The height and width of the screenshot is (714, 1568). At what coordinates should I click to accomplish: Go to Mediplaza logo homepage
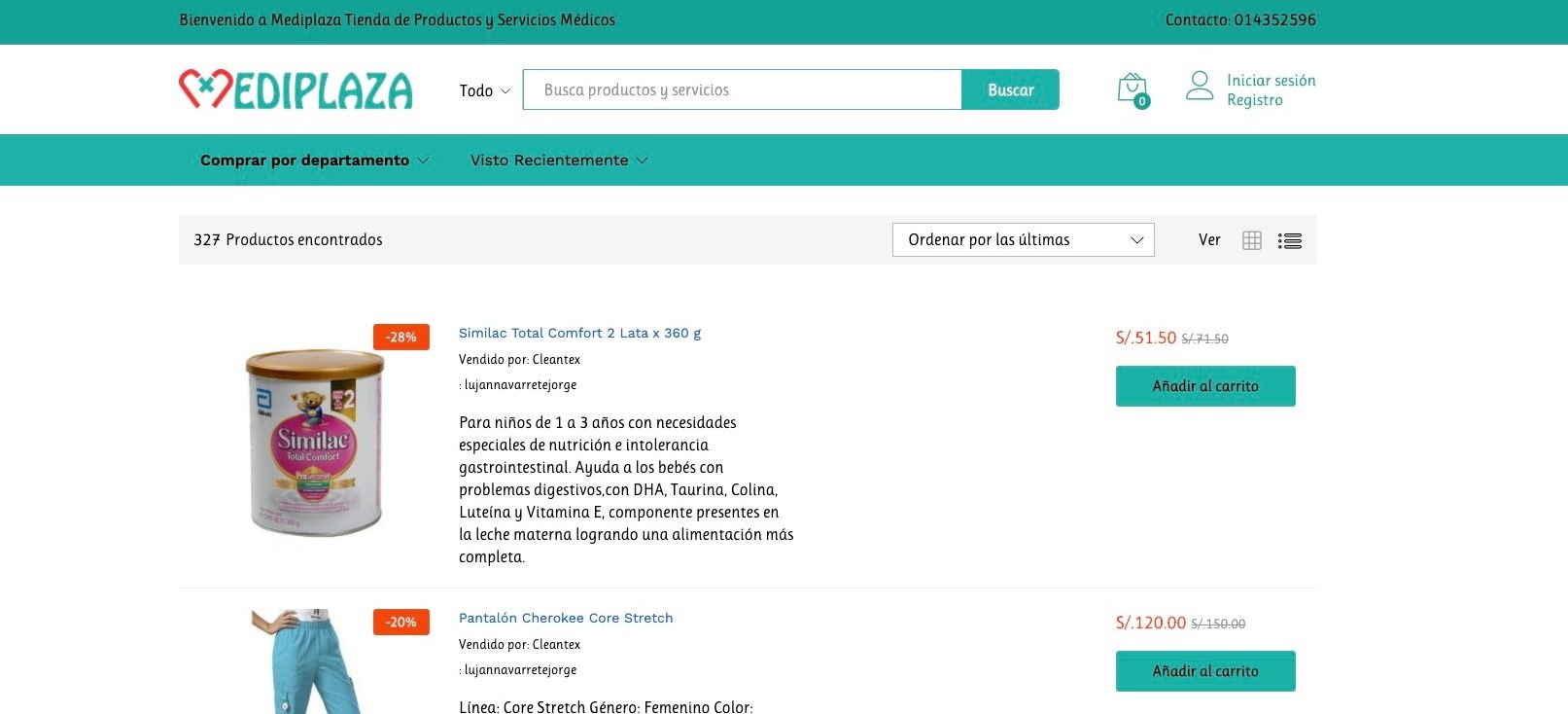tap(296, 89)
